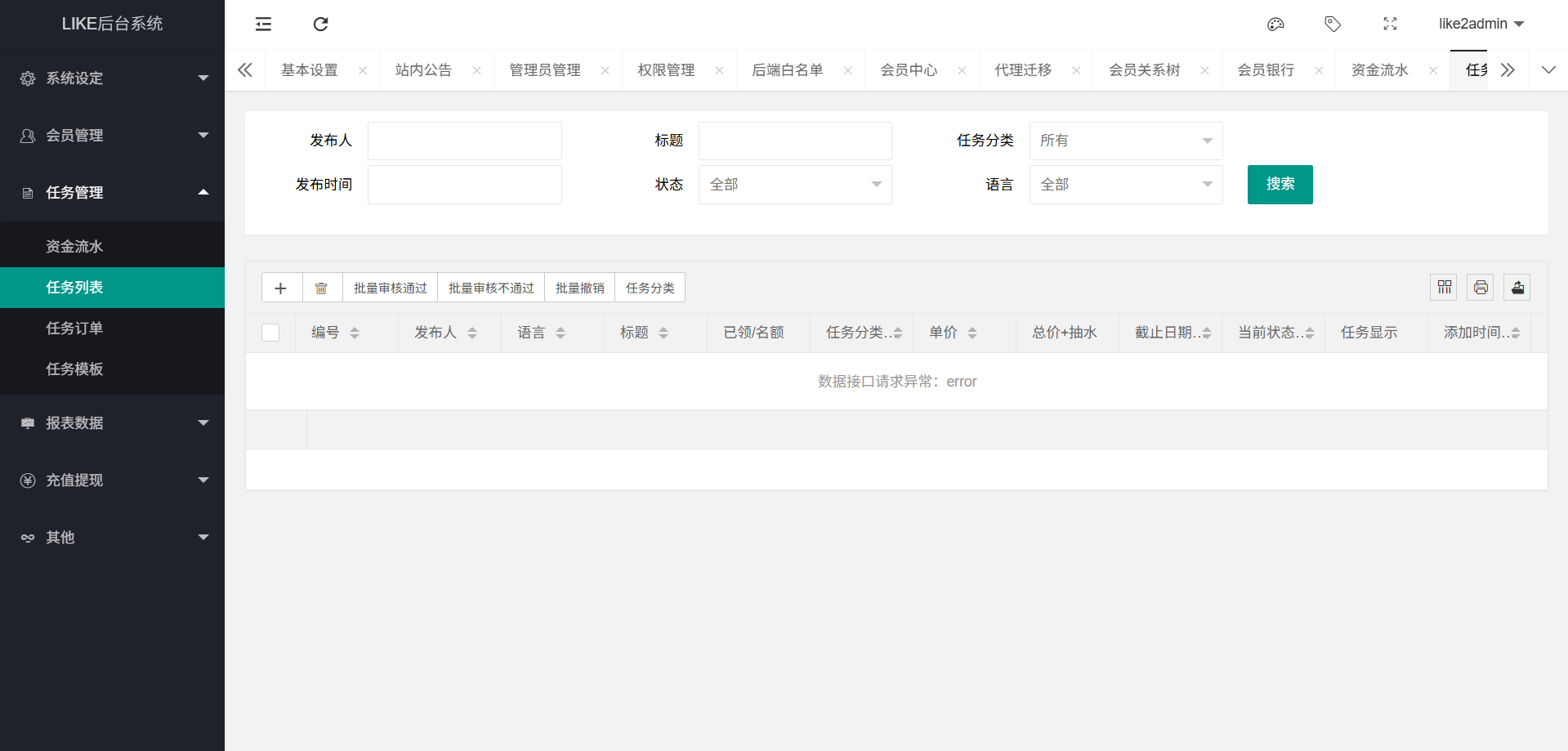Open the theme palette icon
The width and height of the screenshot is (1568, 751).
(x=1275, y=24)
